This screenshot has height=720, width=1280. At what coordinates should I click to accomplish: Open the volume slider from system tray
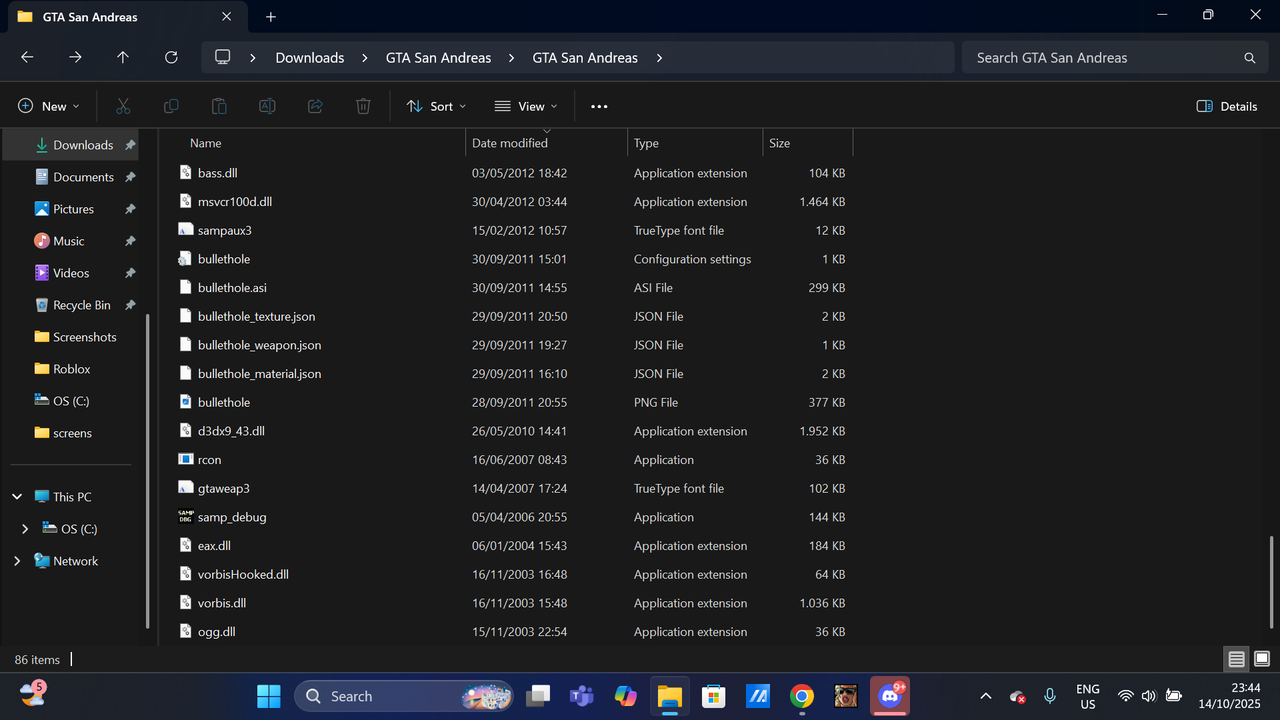click(x=1148, y=696)
